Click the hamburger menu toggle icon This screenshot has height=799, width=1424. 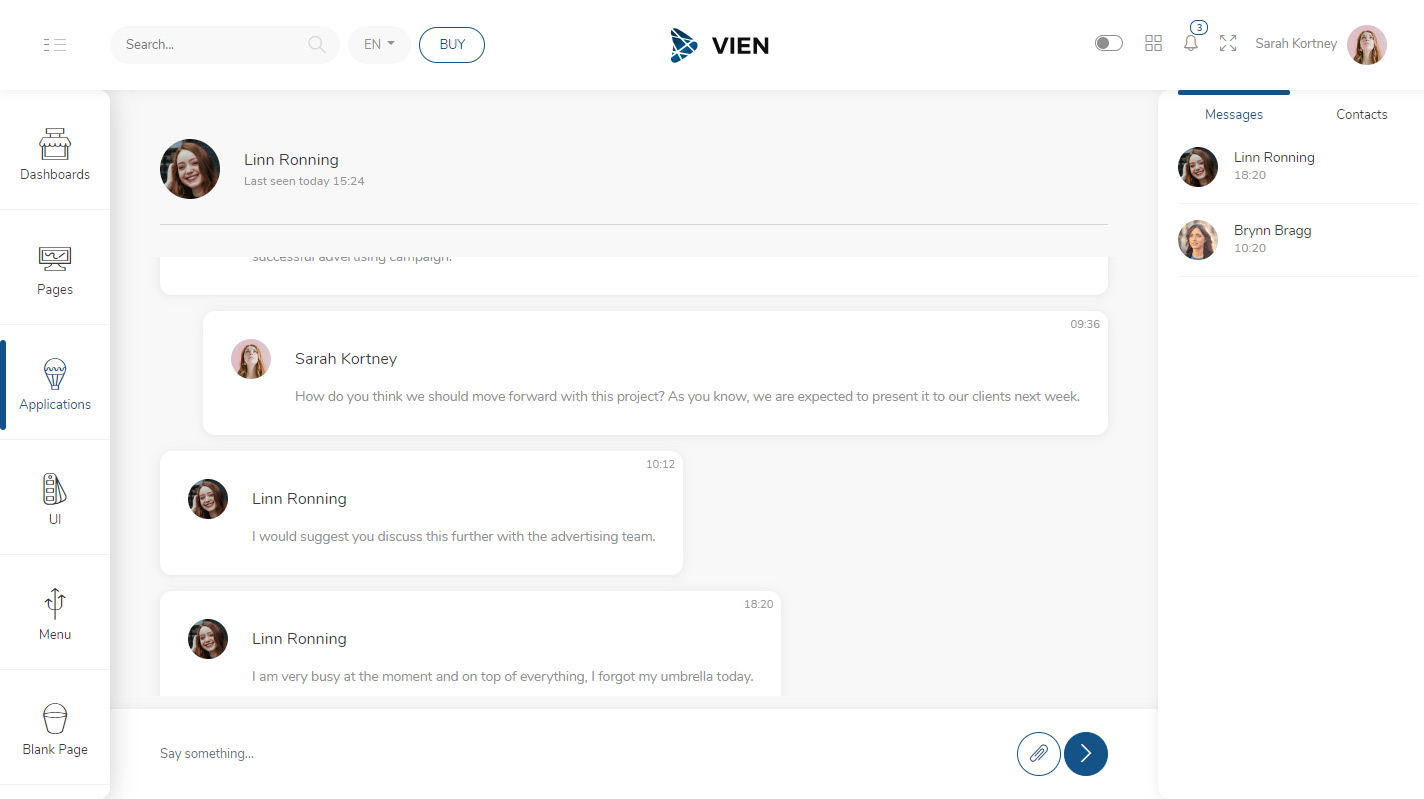(x=55, y=45)
